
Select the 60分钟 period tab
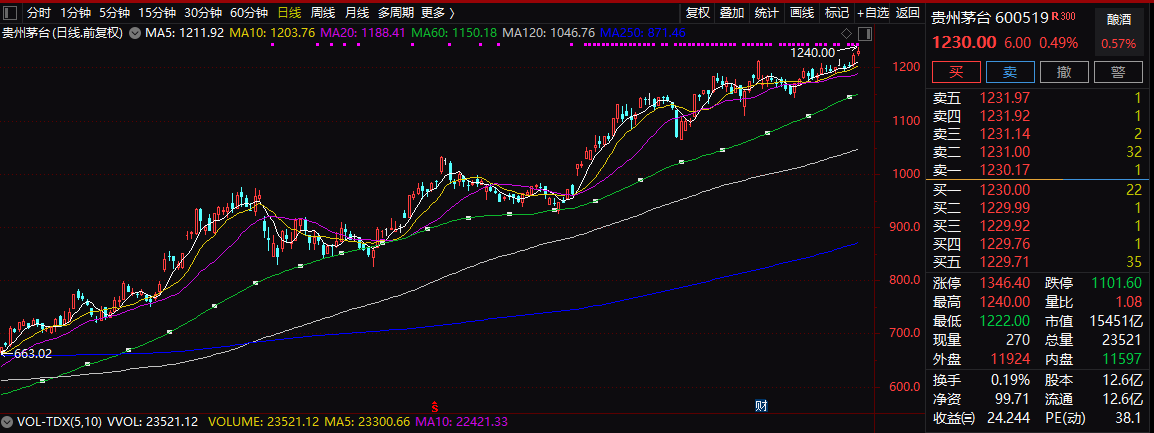[248, 13]
